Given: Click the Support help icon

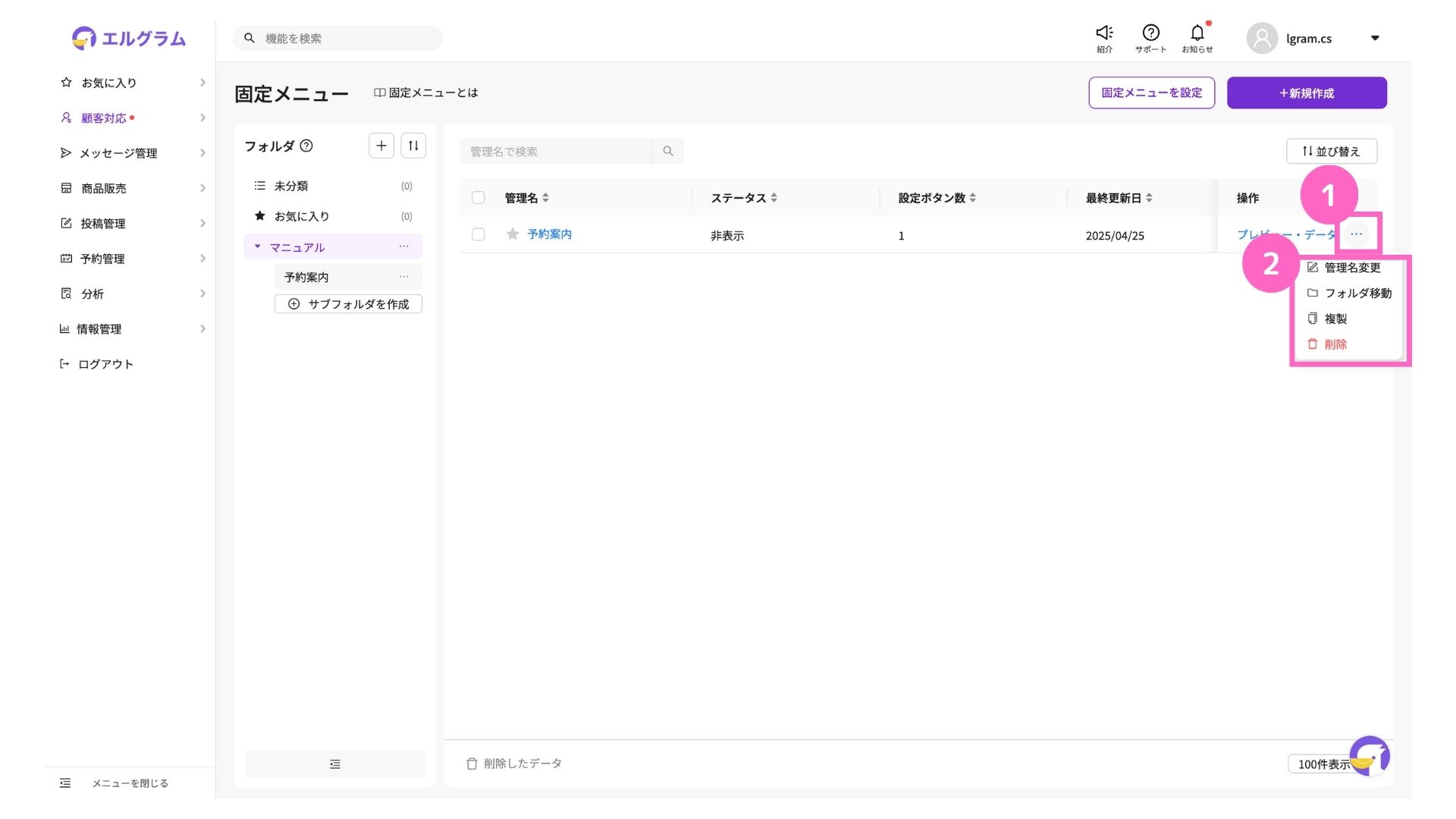Looking at the screenshot, I should (1150, 33).
